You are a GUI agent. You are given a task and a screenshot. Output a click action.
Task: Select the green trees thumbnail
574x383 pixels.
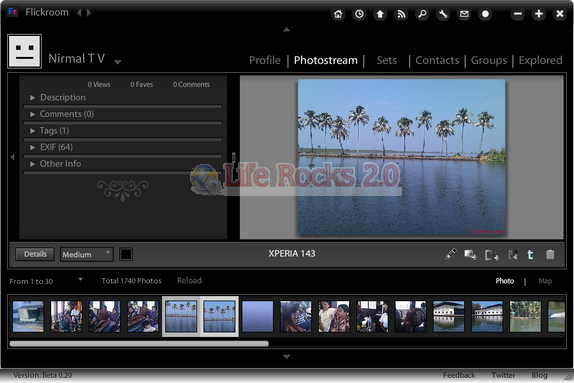(x=525, y=317)
